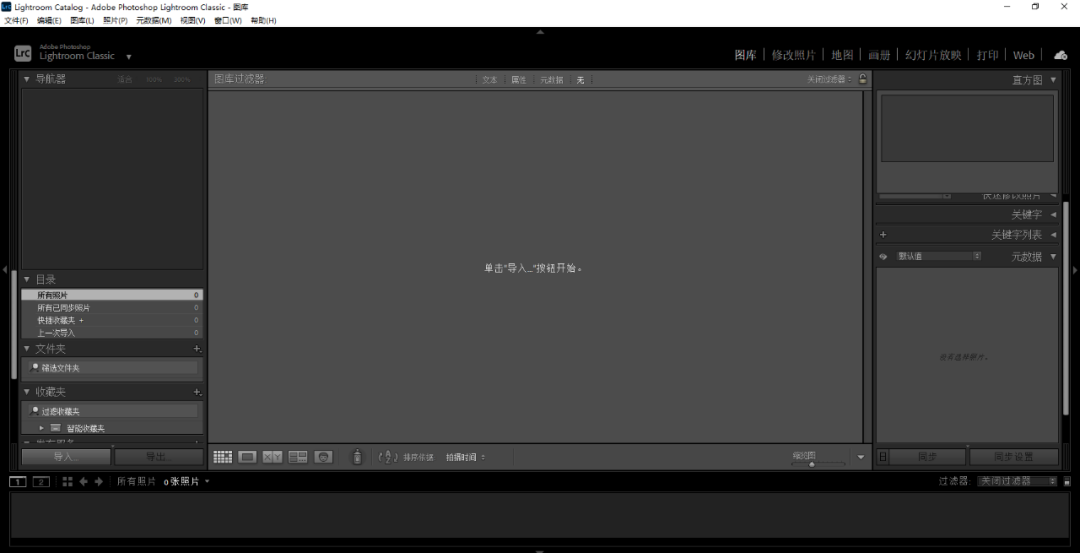Open Survey view icon in toolbar

click(298, 457)
